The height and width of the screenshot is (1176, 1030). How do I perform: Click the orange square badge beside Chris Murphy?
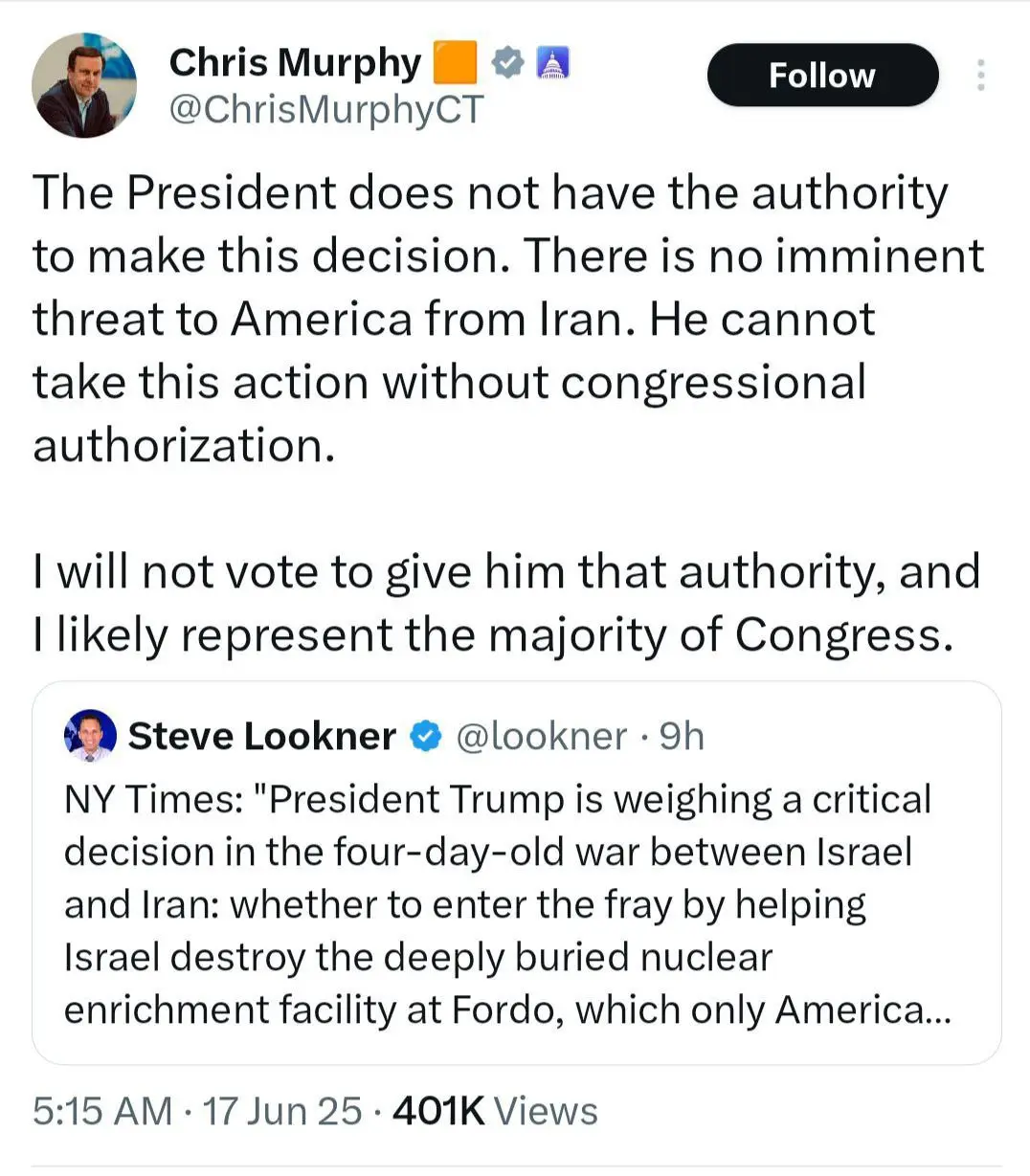(456, 62)
